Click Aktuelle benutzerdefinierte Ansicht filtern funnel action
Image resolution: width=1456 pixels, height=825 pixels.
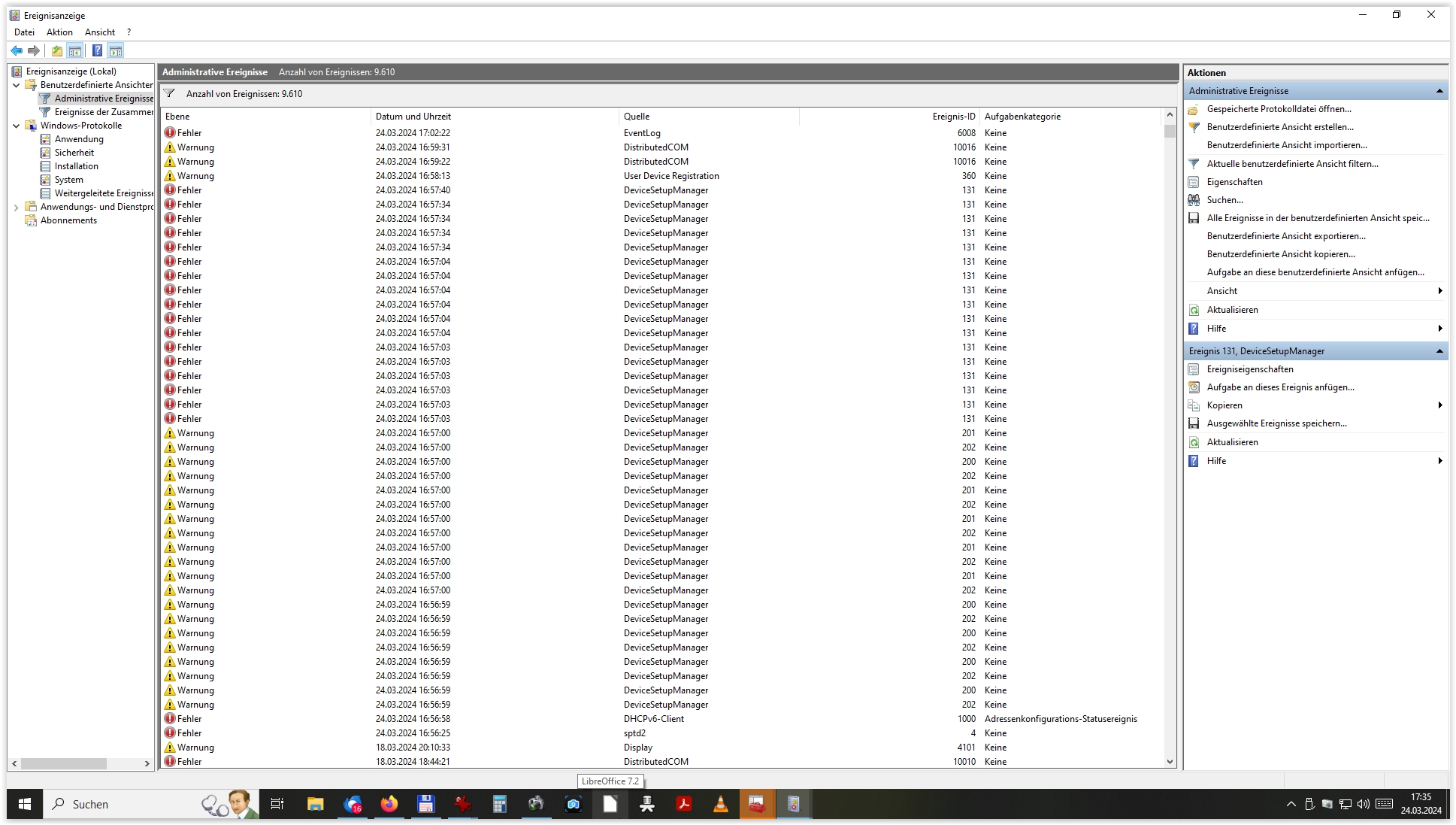(x=1292, y=164)
